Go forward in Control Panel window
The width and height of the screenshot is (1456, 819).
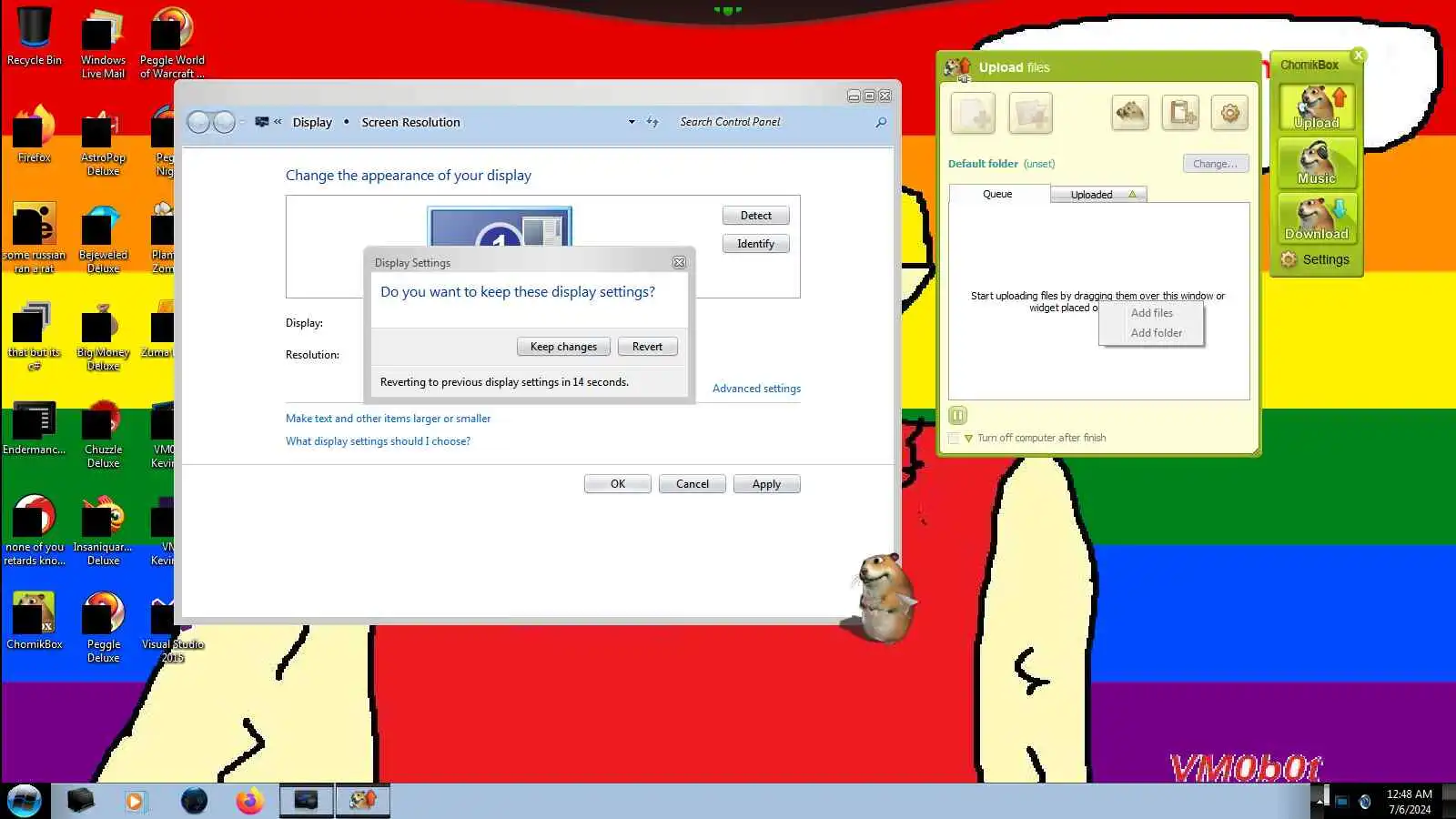(x=224, y=122)
